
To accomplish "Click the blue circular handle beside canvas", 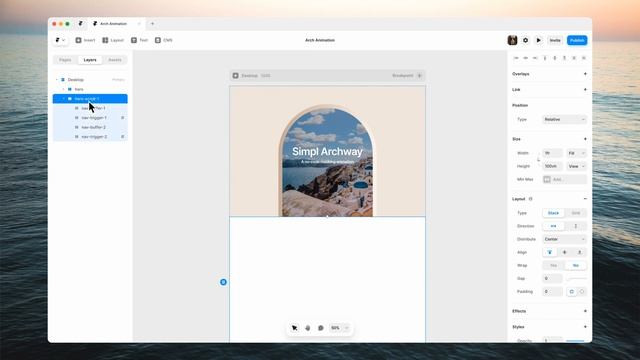I will (223, 282).
